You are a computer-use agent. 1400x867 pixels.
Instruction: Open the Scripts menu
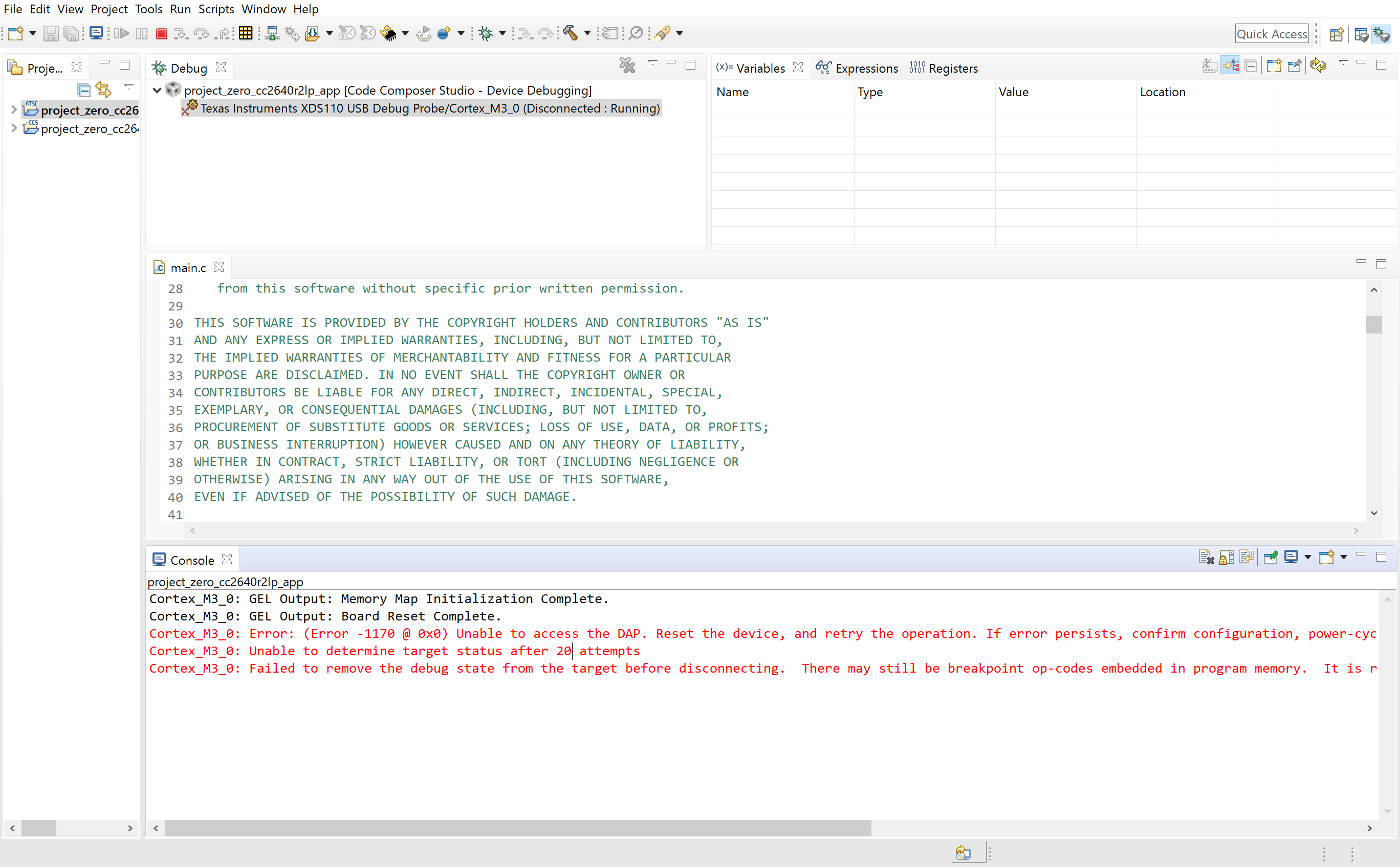(x=215, y=9)
